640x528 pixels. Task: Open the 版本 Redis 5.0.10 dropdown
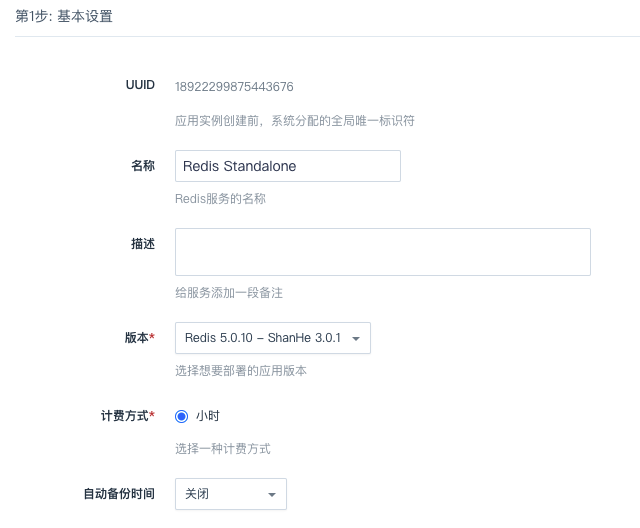click(x=273, y=338)
